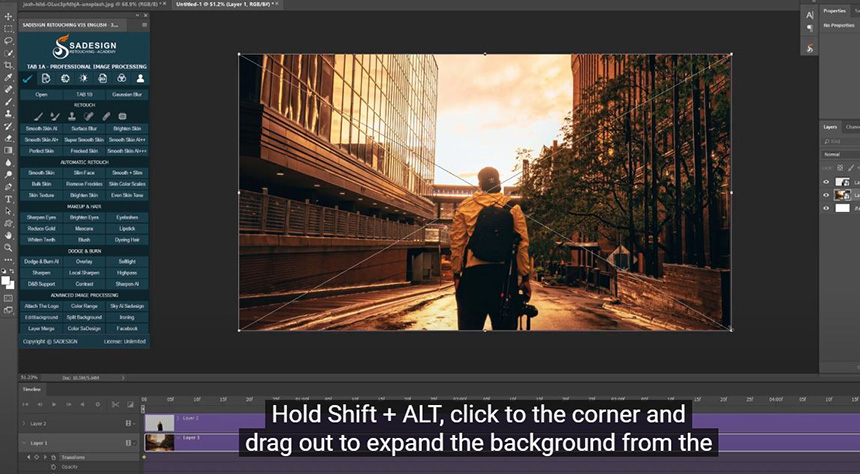860x474 pixels.
Task: Click the sun brightness icon in SADESIGN tabs
Action: point(84,78)
